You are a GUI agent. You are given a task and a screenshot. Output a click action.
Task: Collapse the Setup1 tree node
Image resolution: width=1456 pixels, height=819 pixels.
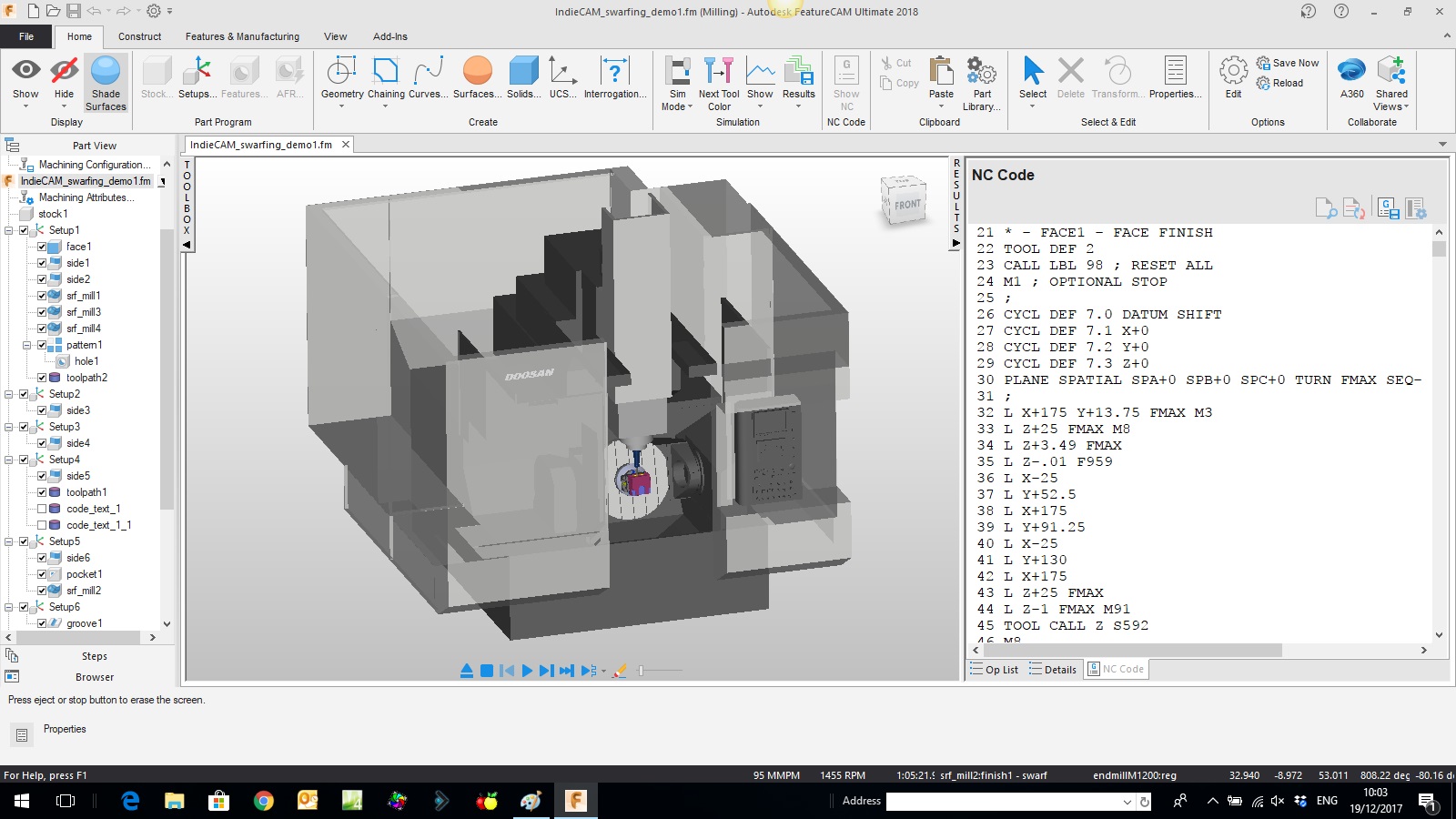tap(9, 230)
